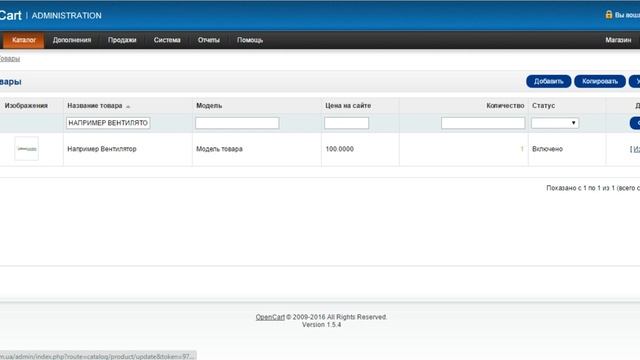Viewport: 640px width, 360px height.
Task: Open the Помощь menu
Action: [x=250, y=40]
